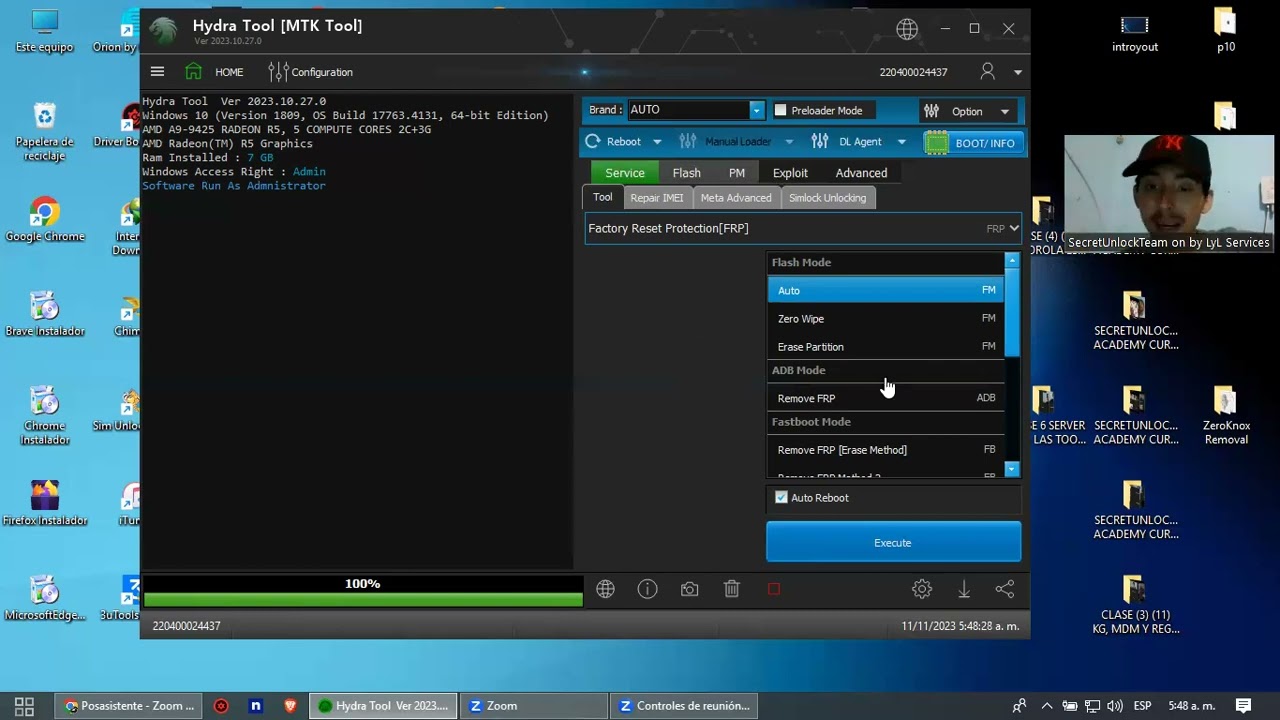Enable Preloader Mode checkbox
This screenshot has width=1280, height=720.
(781, 110)
